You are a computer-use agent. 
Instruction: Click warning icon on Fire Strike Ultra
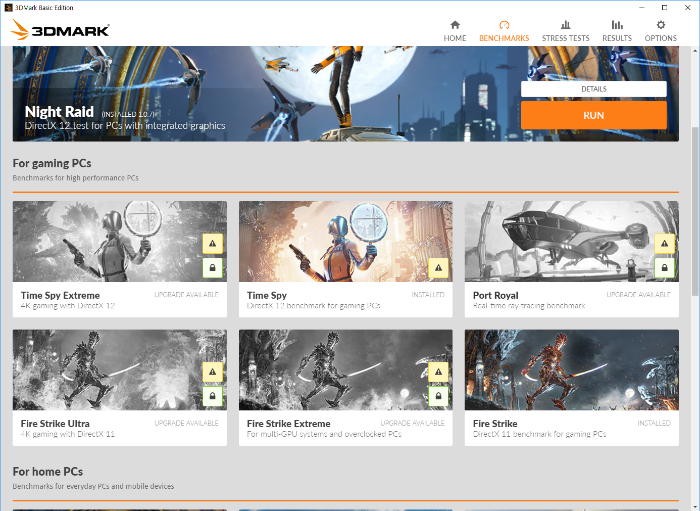[212, 372]
